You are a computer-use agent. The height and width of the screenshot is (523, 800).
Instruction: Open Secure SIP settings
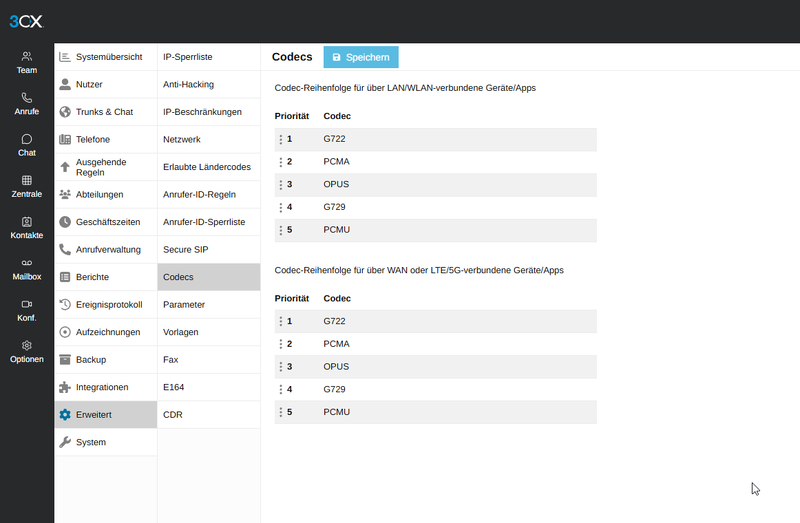point(209,250)
